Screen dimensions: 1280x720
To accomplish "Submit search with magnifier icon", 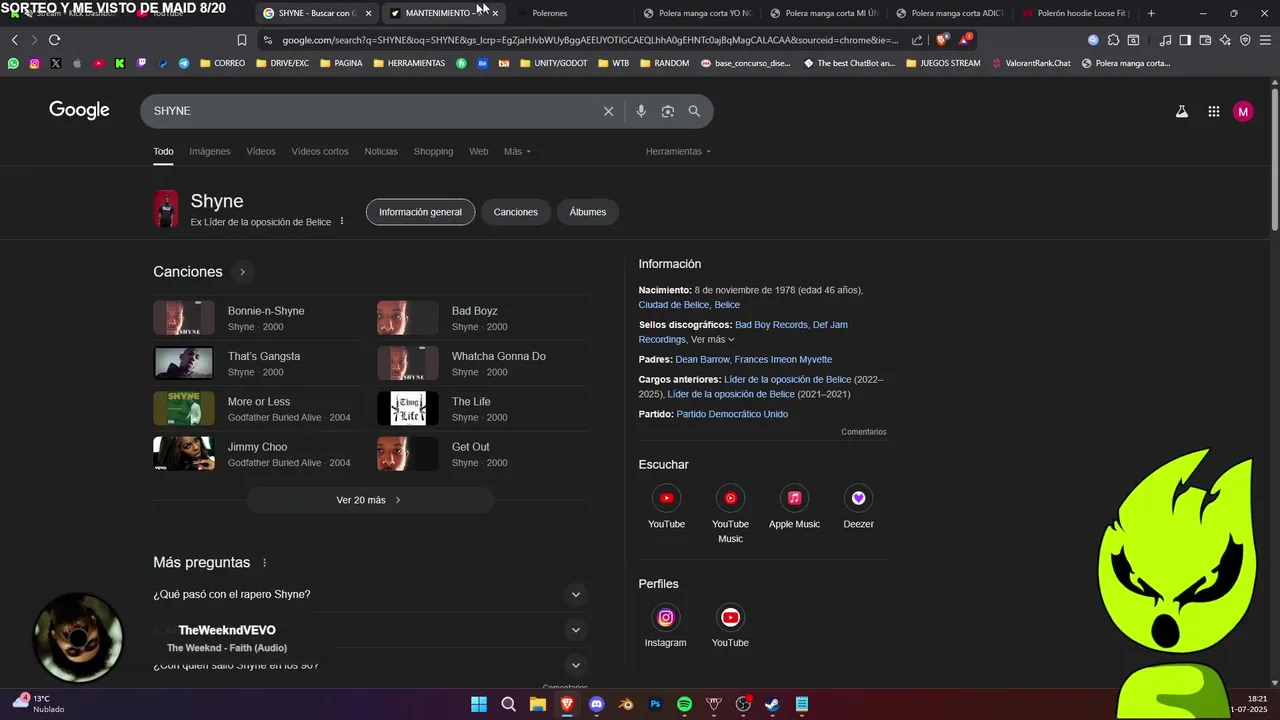I will [x=694, y=111].
